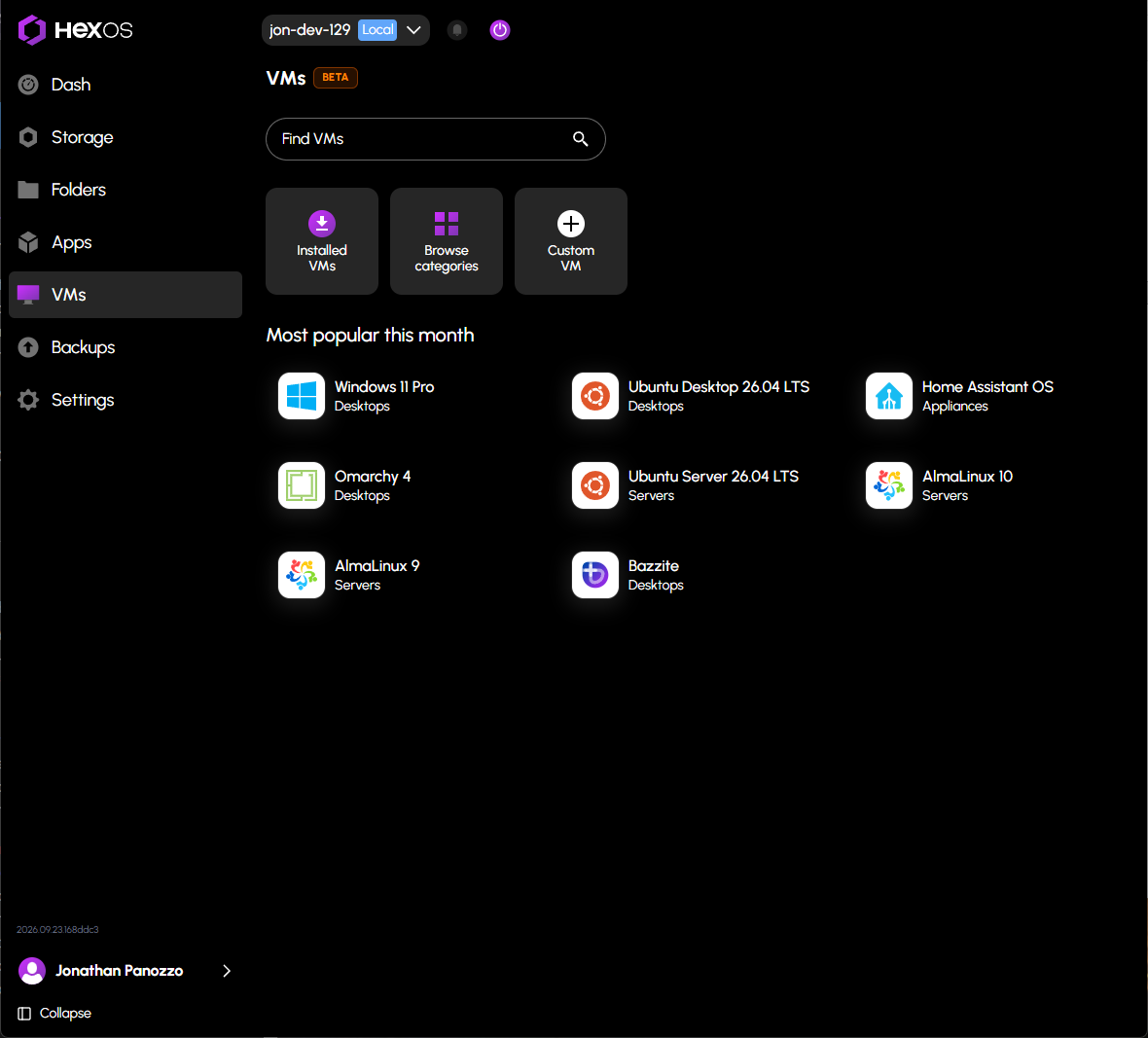Screen dimensions: 1148x1038
Task: Click the BETA badge
Action: point(336,78)
